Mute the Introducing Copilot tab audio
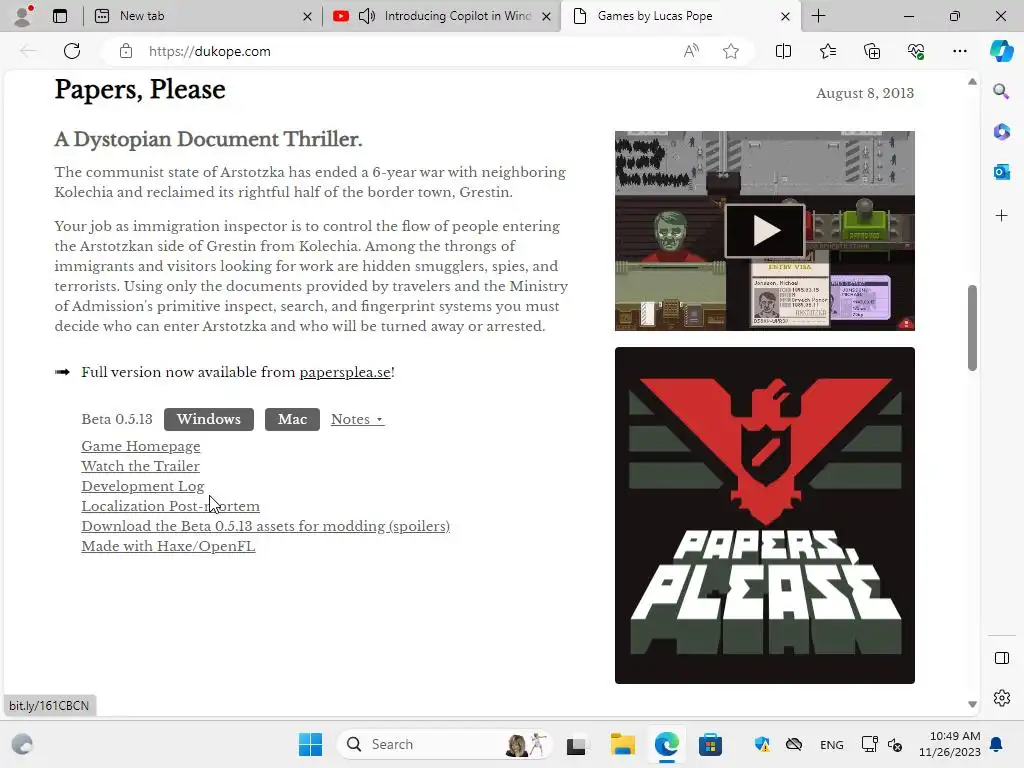Image resolution: width=1024 pixels, height=768 pixels. 367,16
